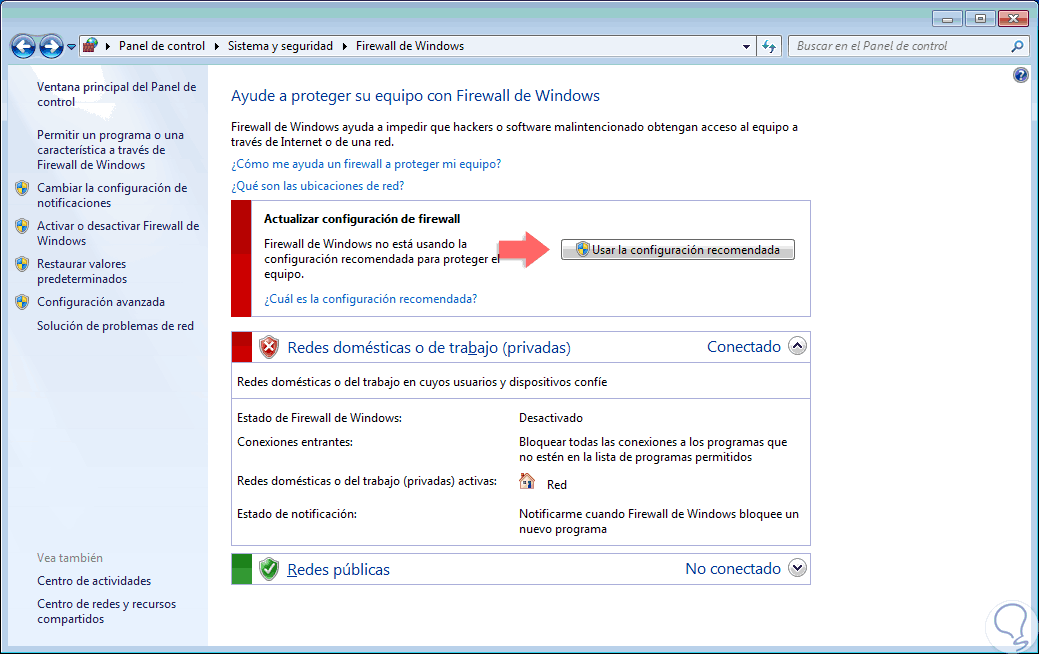Click shield icon on Usar la configuración button
1039x654 pixels.
point(582,250)
